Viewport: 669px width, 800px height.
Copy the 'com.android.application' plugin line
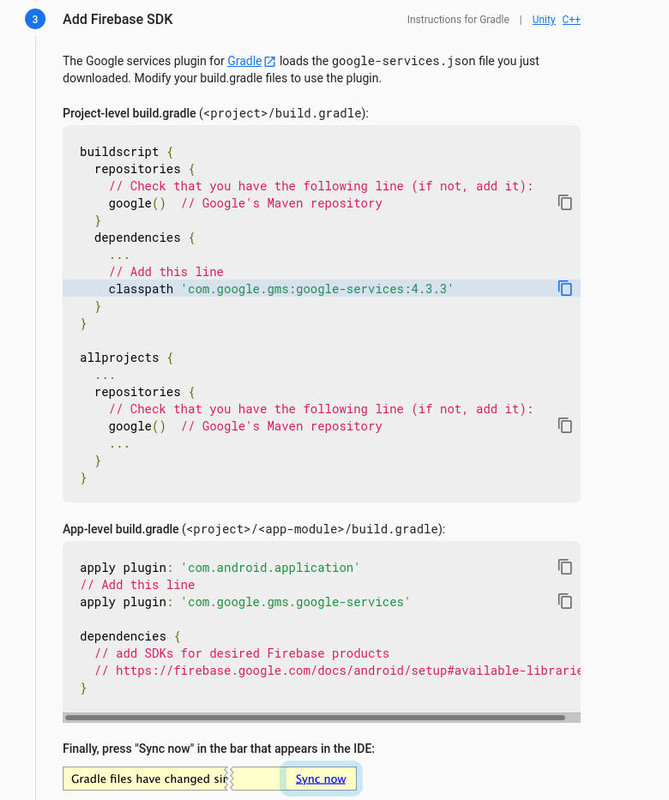click(x=564, y=567)
